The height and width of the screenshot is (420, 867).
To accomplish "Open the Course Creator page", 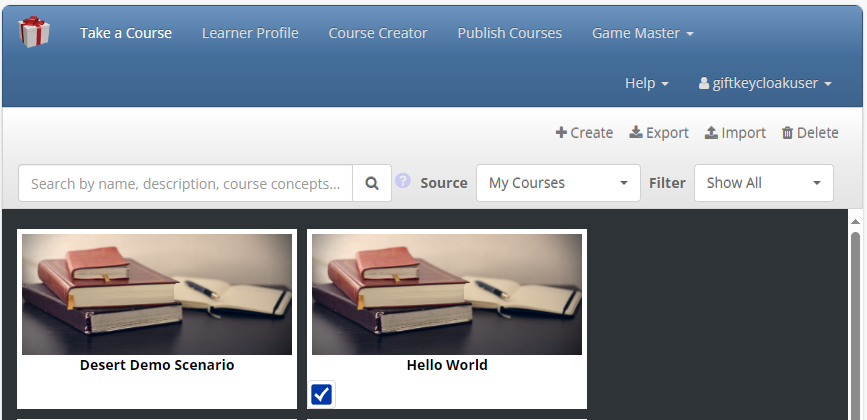I will (x=378, y=33).
